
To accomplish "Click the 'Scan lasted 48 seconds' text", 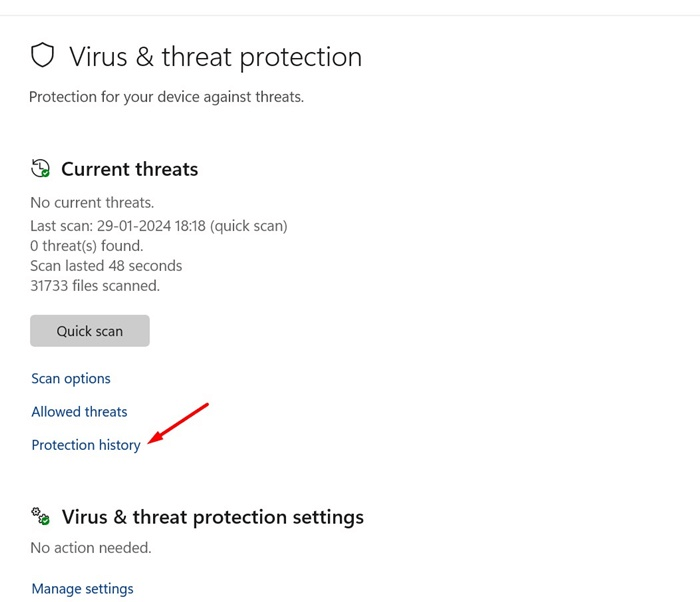I will (106, 266).
